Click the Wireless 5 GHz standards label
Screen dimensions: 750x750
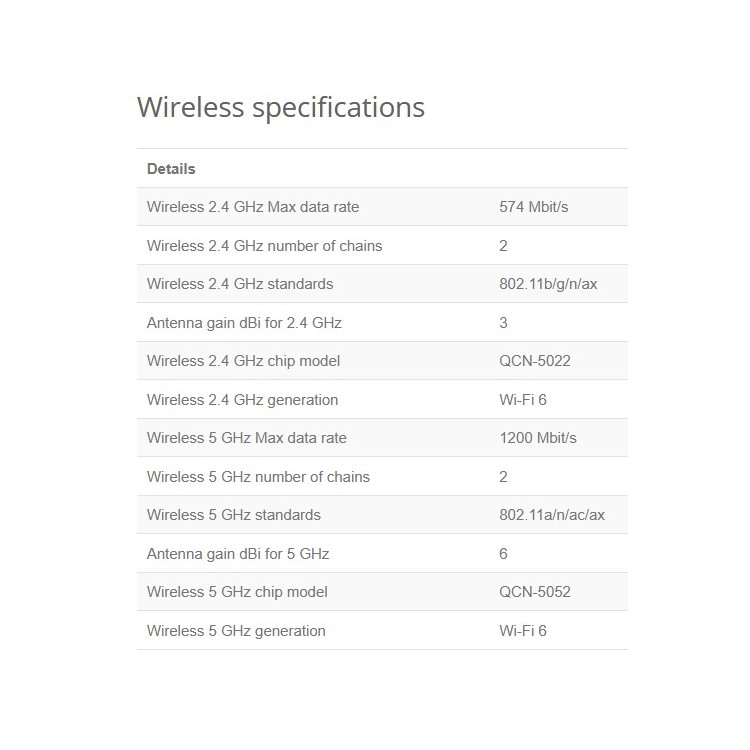234,515
